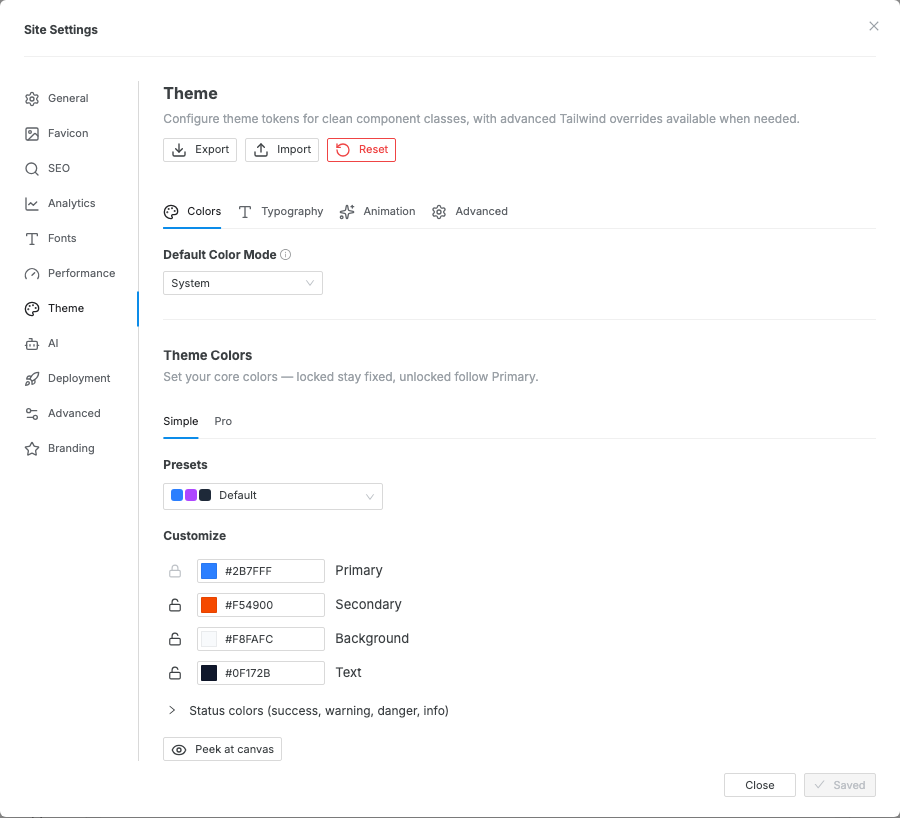Open Branding settings in the sidebar
This screenshot has width=900, height=818.
tap(60, 449)
